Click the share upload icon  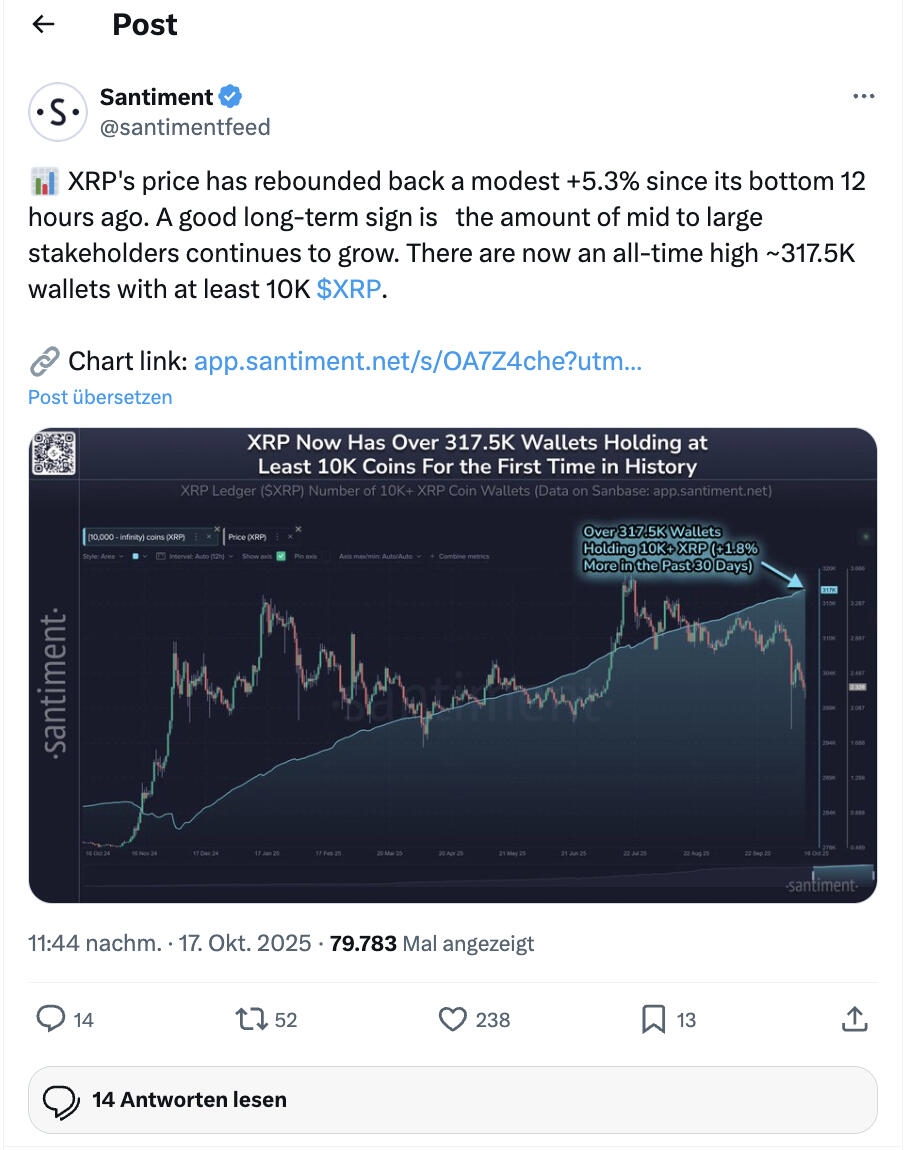coord(853,1019)
